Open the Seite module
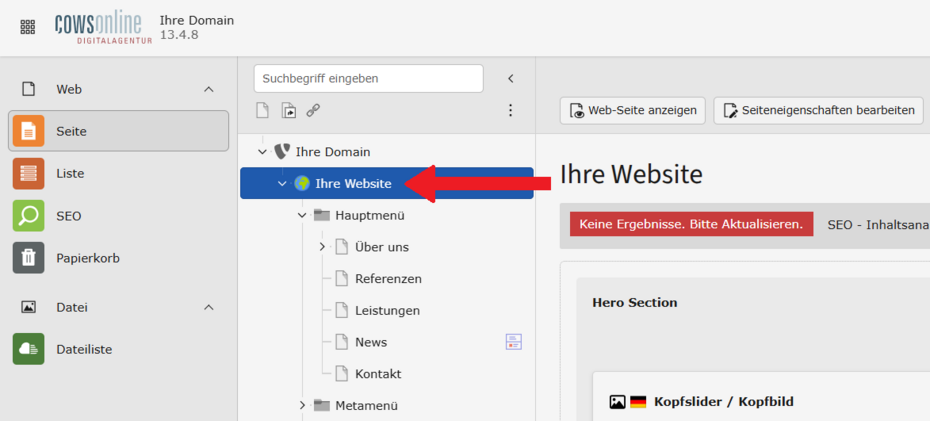Image resolution: width=930 pixels, height=421 pixels. click(x=119, y=131)
